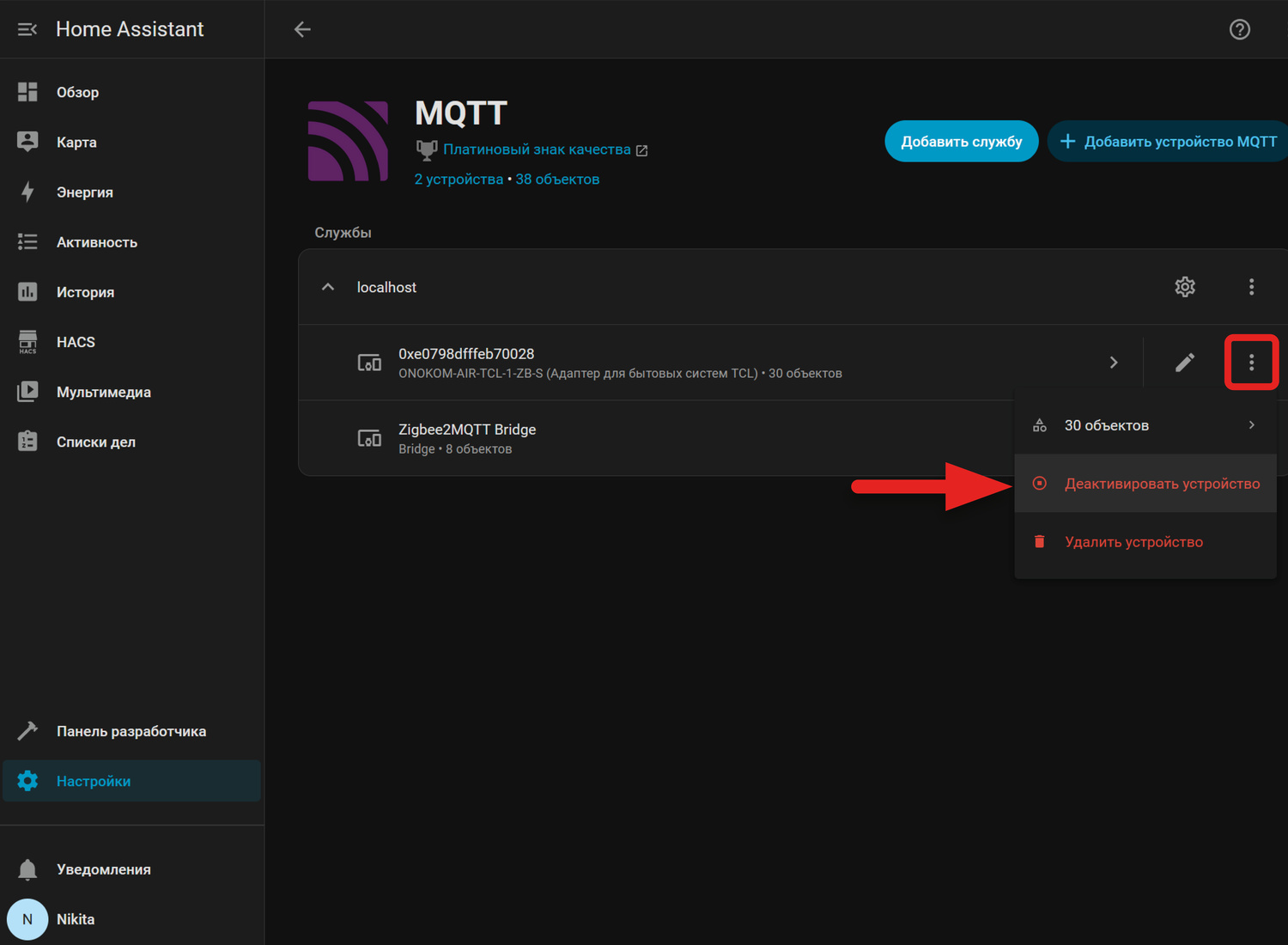Viewport: 1288px width, 945px height.
Task: Select 30 объектов in the context menu
Action: (x=1145, y=425)
